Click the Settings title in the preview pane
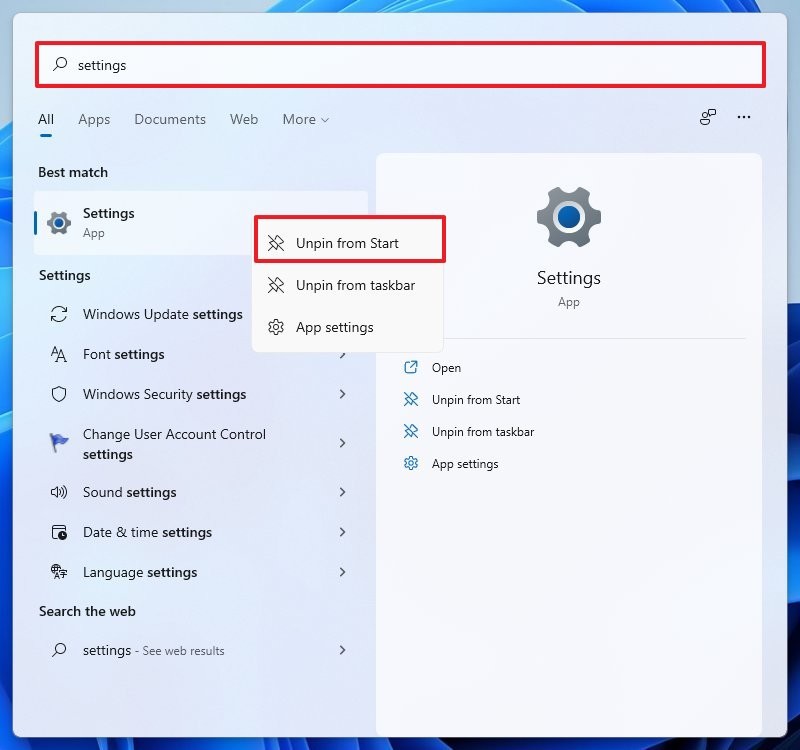 tap(569, 278)
